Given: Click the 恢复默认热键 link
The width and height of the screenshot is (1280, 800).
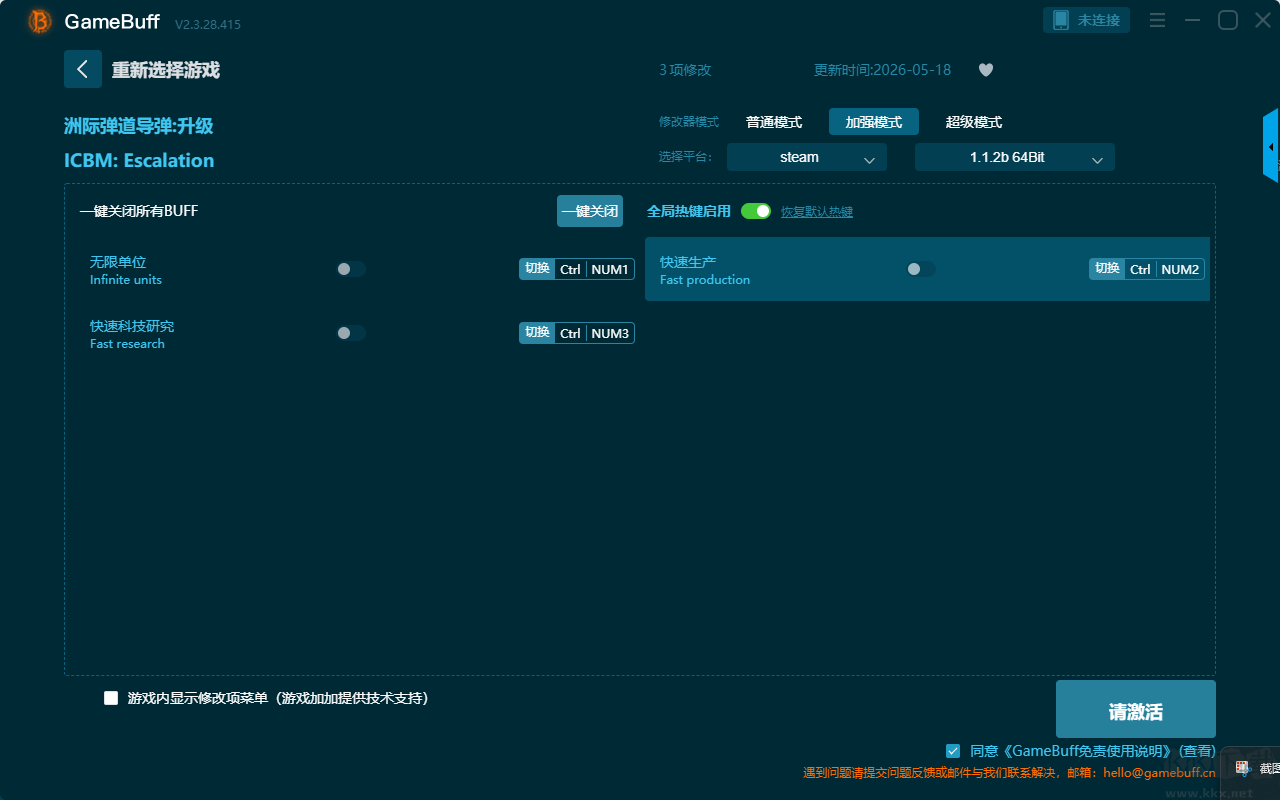Looking at the screenshot, I should click(817, 212).
